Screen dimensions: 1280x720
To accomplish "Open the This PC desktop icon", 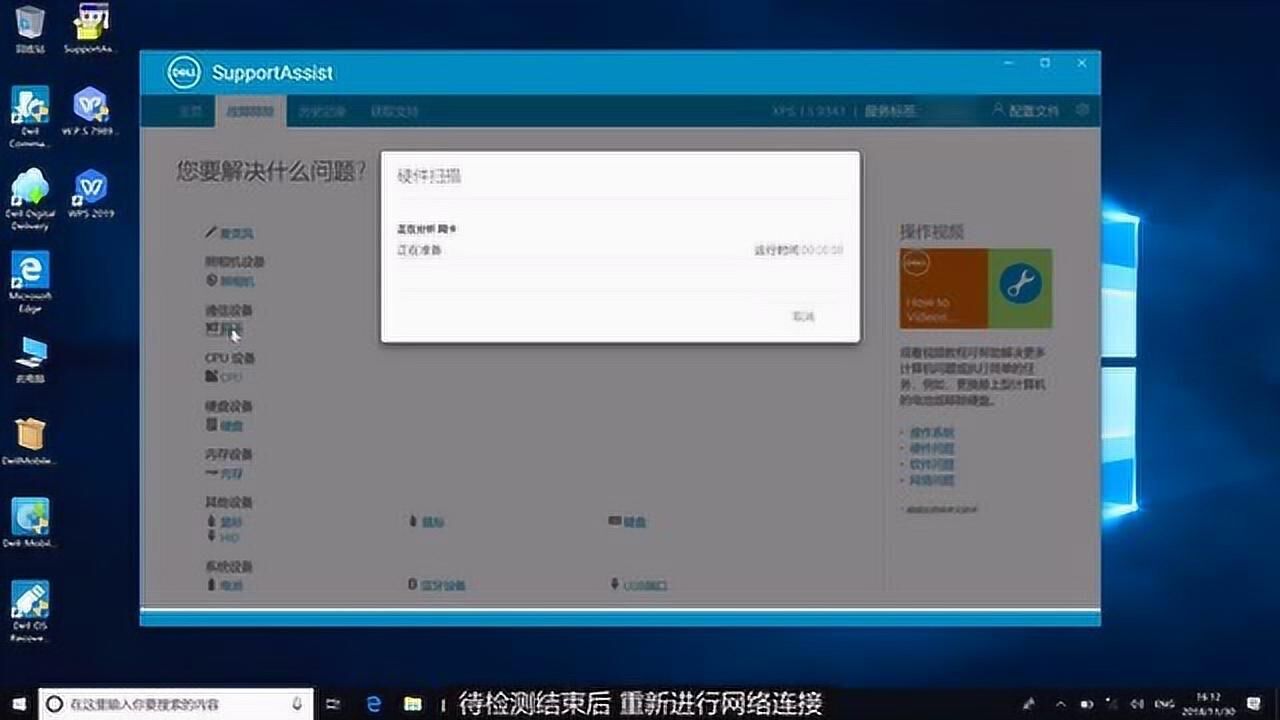I will tap(30, 359).
